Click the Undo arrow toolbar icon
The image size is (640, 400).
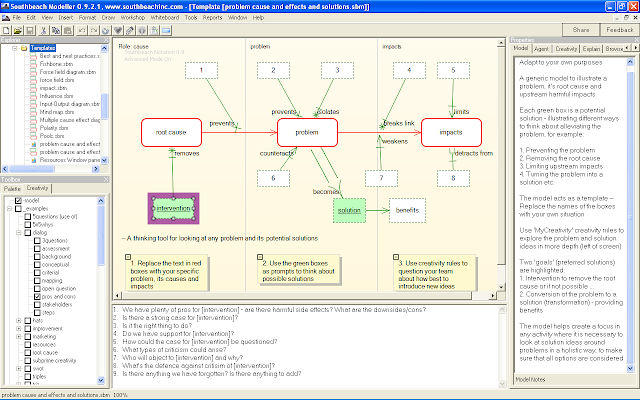tap(82, 31)
